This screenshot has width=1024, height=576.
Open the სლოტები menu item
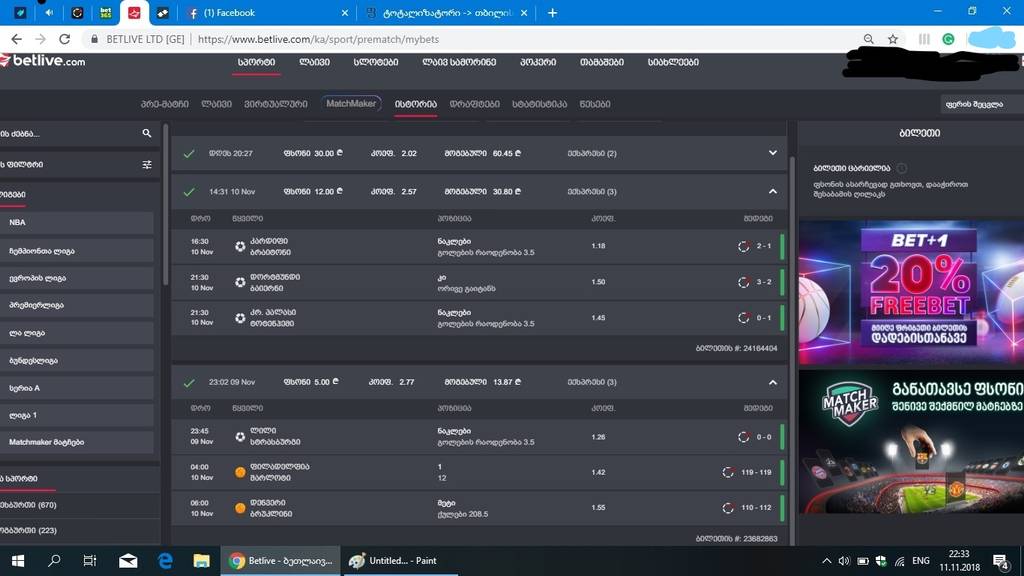click(x=376, y=62)
